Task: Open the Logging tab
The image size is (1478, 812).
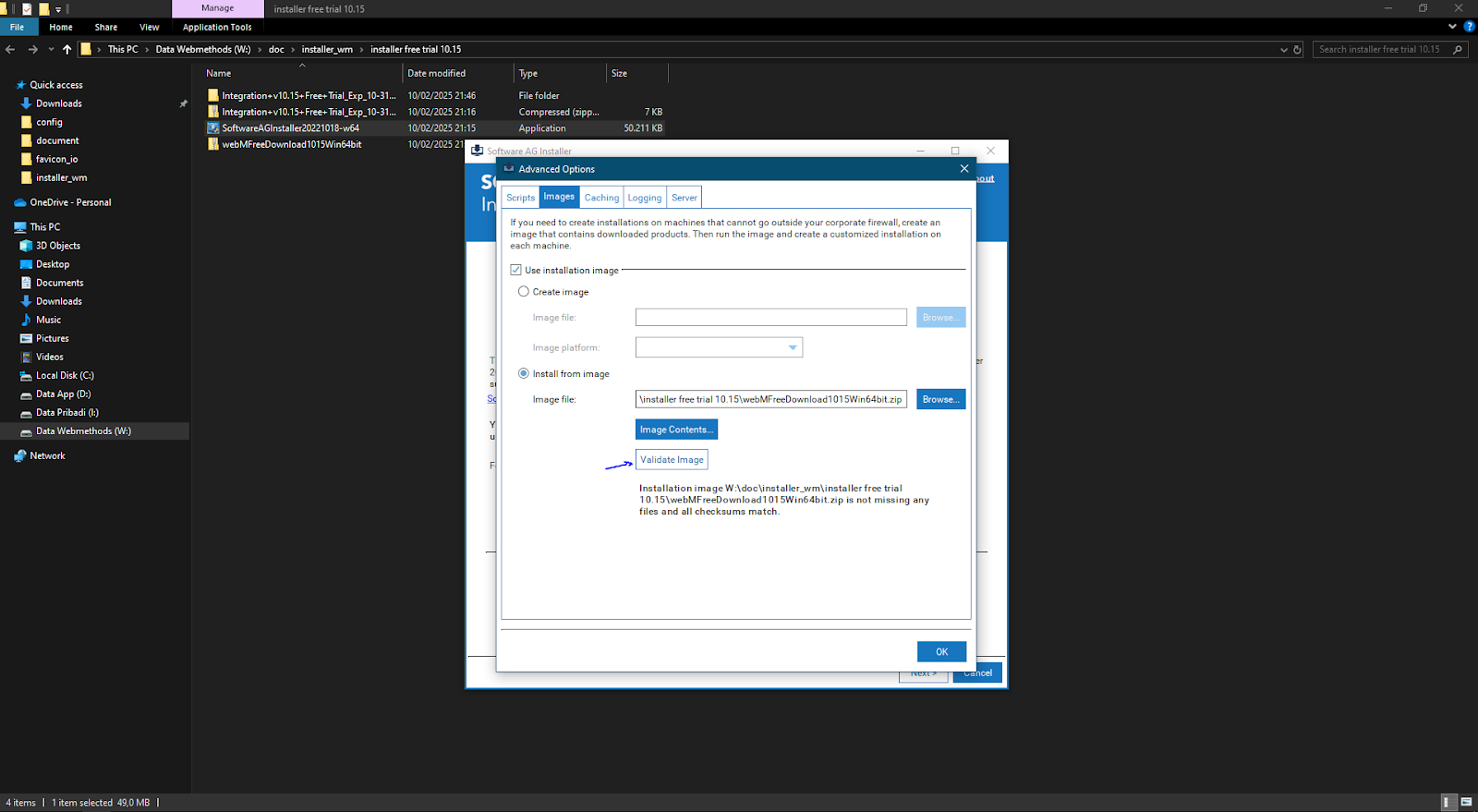Action: (645, 198)
